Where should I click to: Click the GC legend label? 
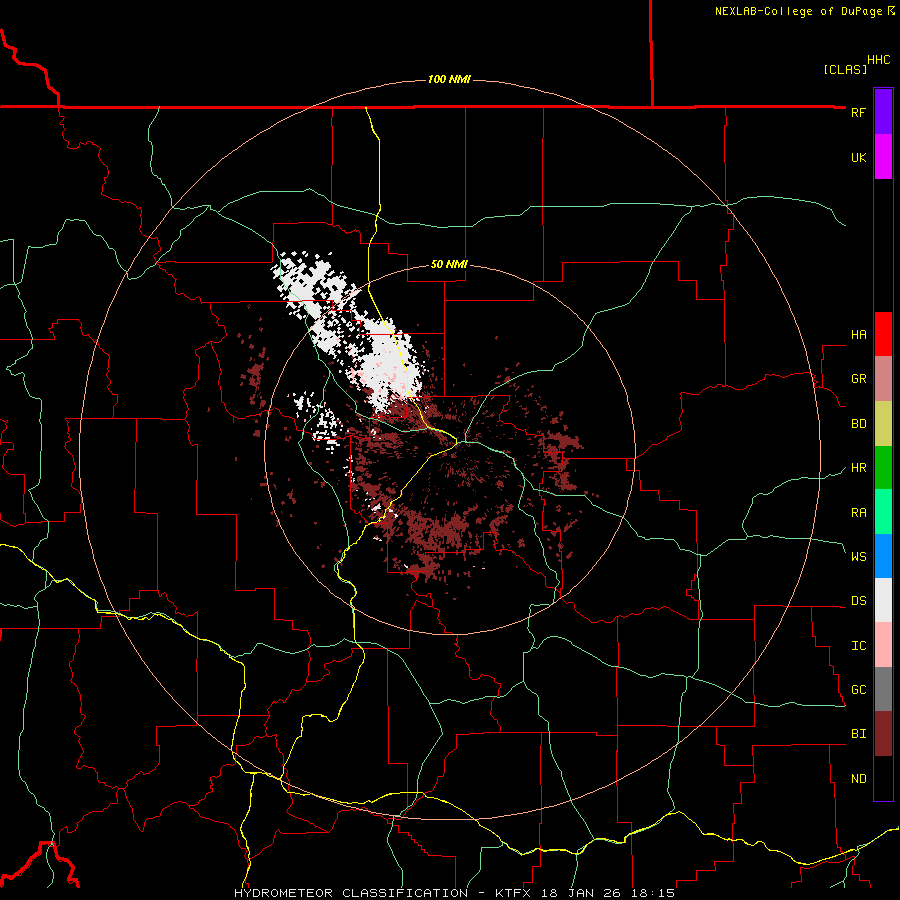coord(858,690)
